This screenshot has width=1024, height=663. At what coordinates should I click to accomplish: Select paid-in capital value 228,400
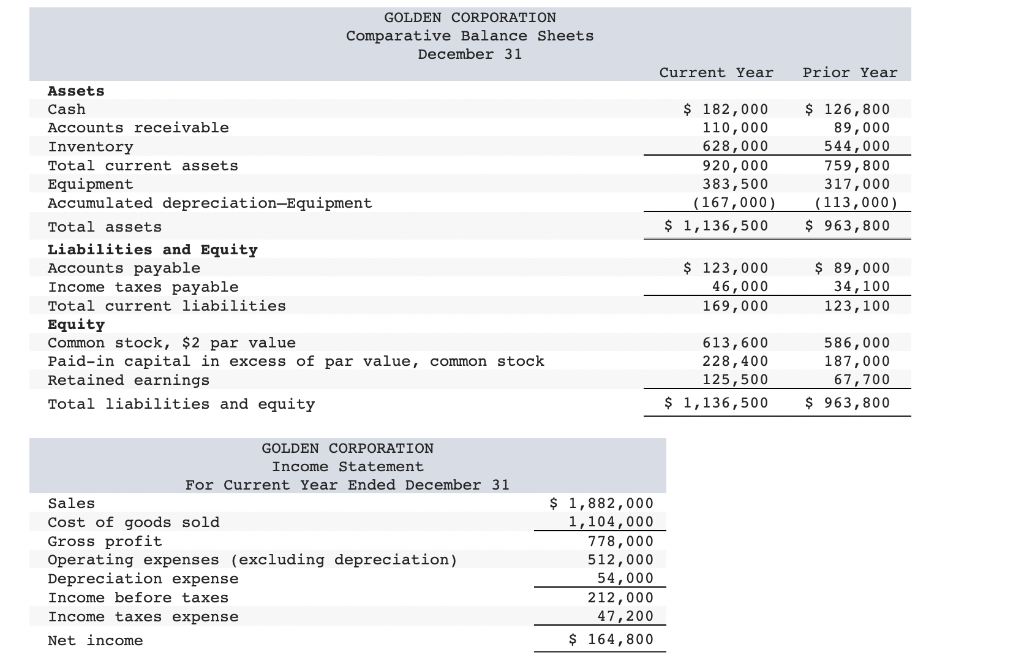click(735, 361)
